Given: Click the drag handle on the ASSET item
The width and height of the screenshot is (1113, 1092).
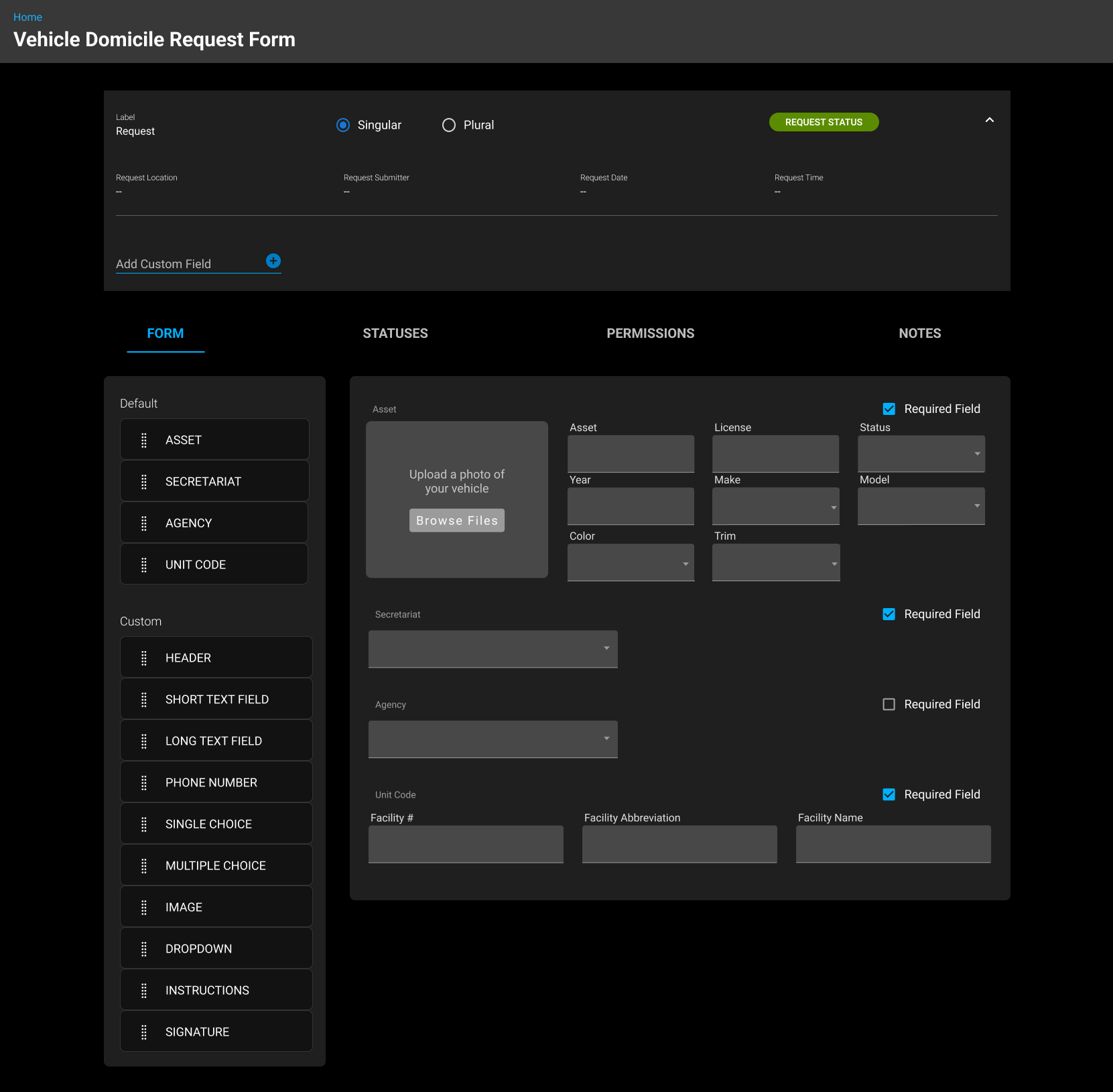Looking at the screenshot, I should tap(144, 440).
